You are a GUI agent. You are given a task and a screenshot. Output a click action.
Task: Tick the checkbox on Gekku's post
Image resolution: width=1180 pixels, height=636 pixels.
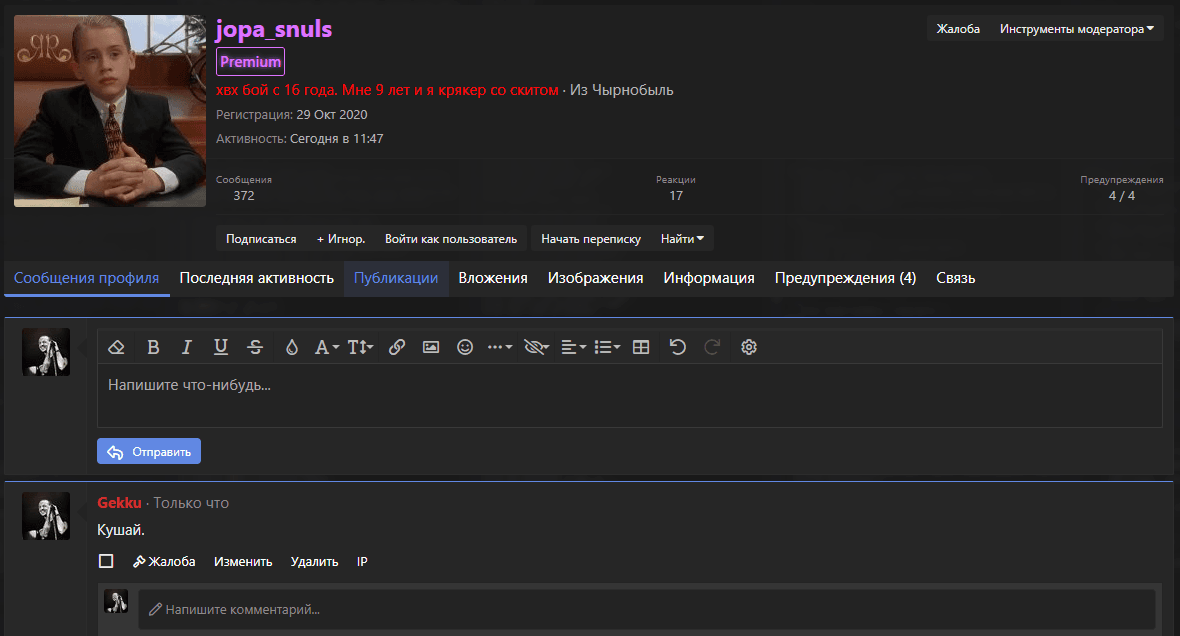coord(106,561)
